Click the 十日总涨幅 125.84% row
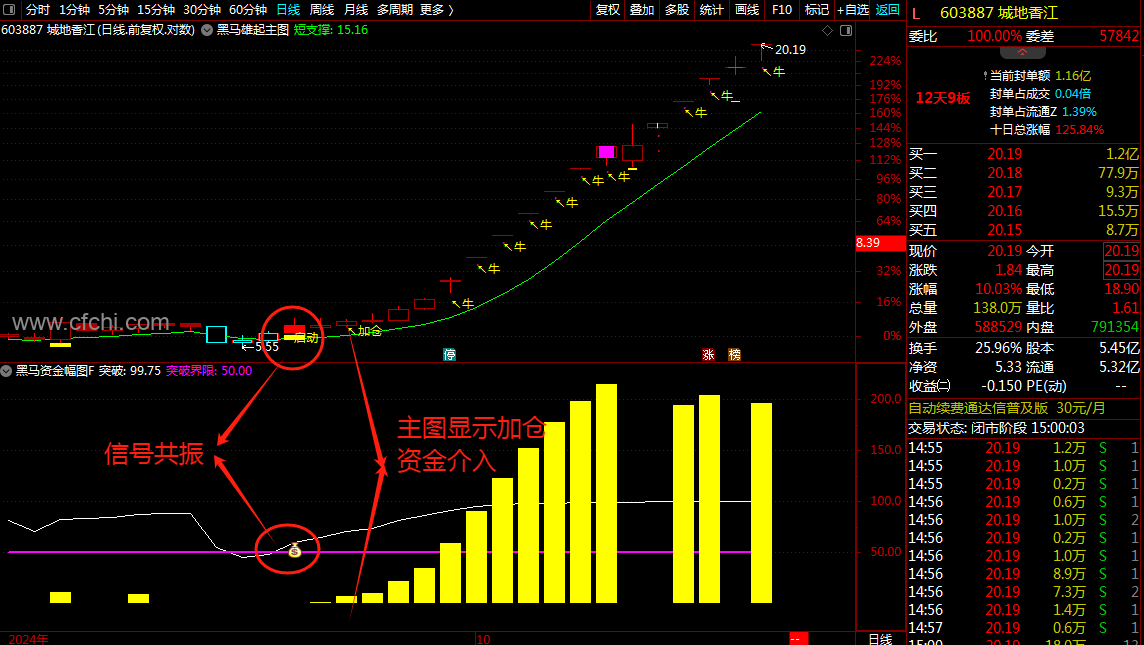1144x645 pixels. click(x=1047, y=130)
